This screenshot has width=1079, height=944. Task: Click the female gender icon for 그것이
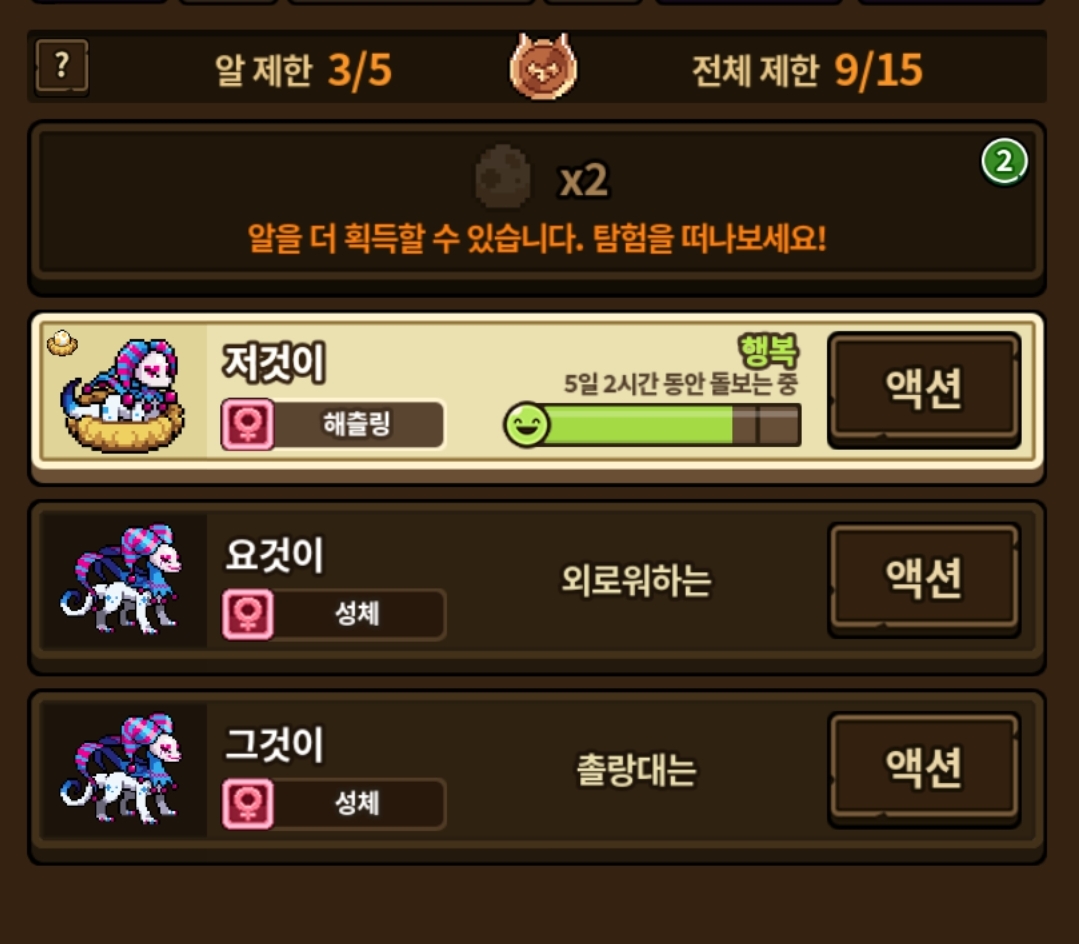pyautogui.click(x=248, y=803)
